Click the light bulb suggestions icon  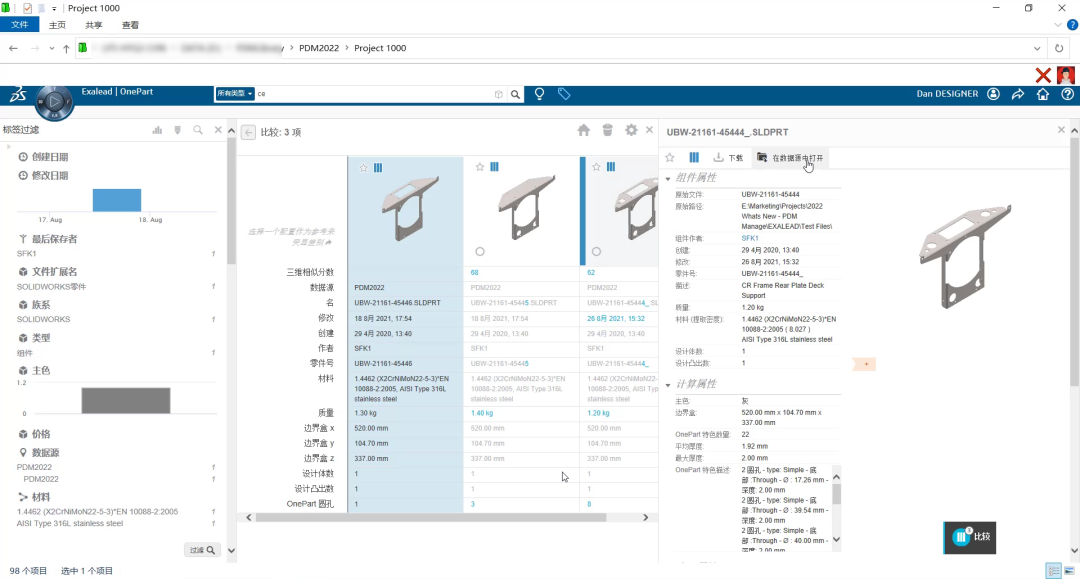[x=539, y=94]
